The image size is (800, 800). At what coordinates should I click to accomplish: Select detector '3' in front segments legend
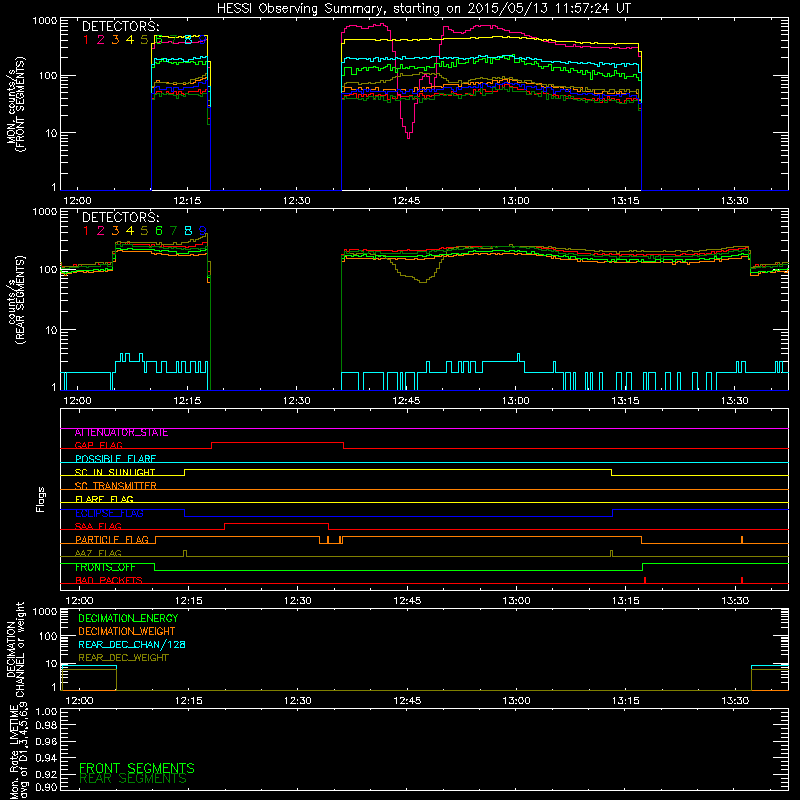pos(115,40)
